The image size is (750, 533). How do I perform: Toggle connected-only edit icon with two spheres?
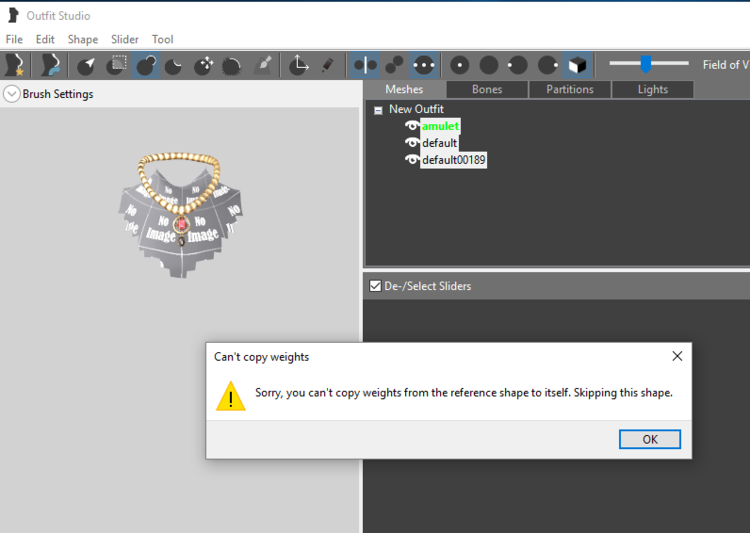[x=395, y=65]
